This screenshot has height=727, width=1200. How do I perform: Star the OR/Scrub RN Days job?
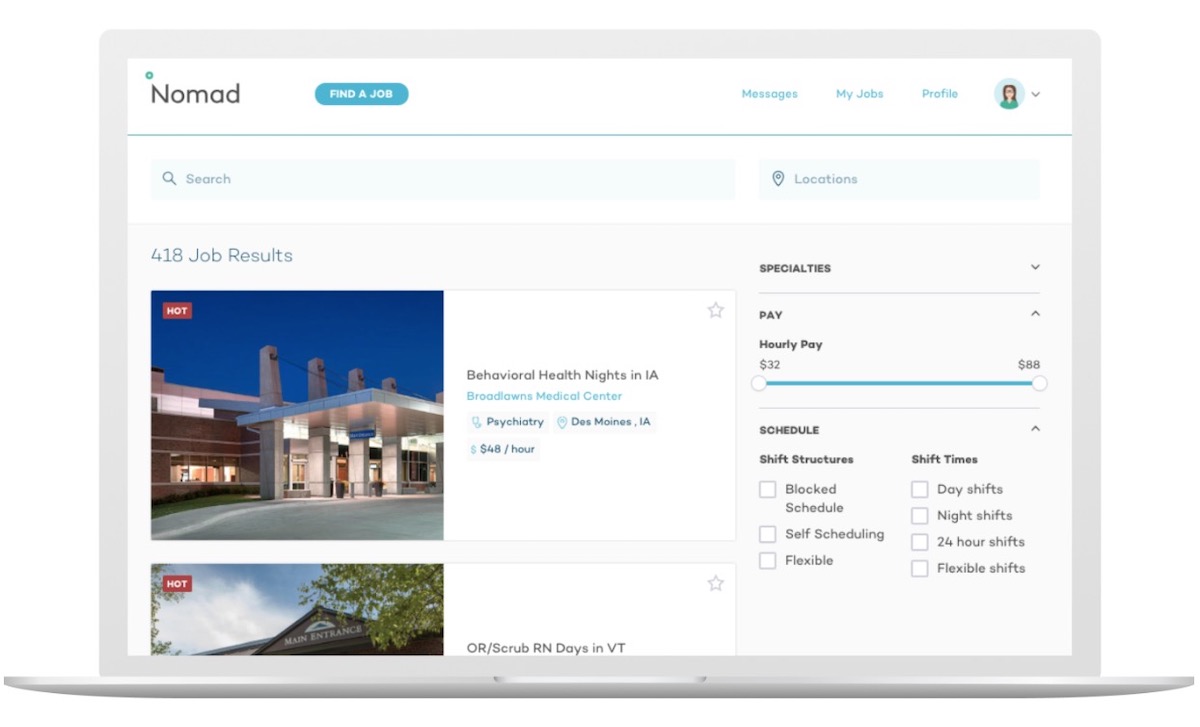point(716,583)
